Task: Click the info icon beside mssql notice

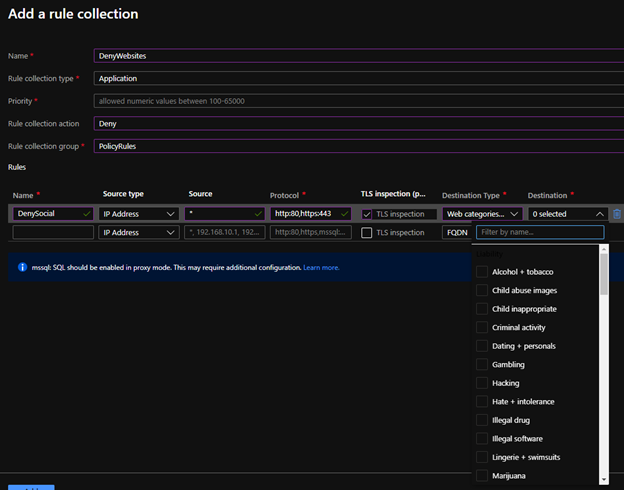Action: coord(22,268)
